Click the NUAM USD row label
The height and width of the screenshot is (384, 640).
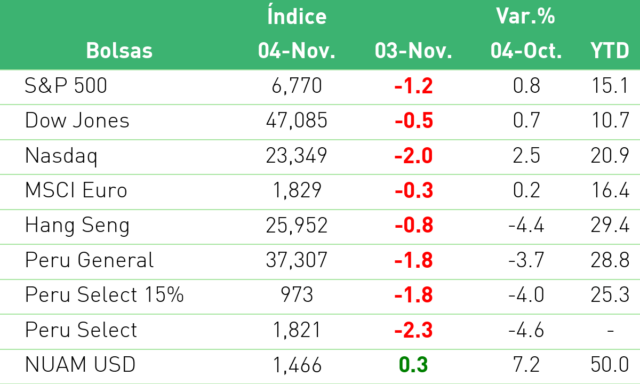80,364
